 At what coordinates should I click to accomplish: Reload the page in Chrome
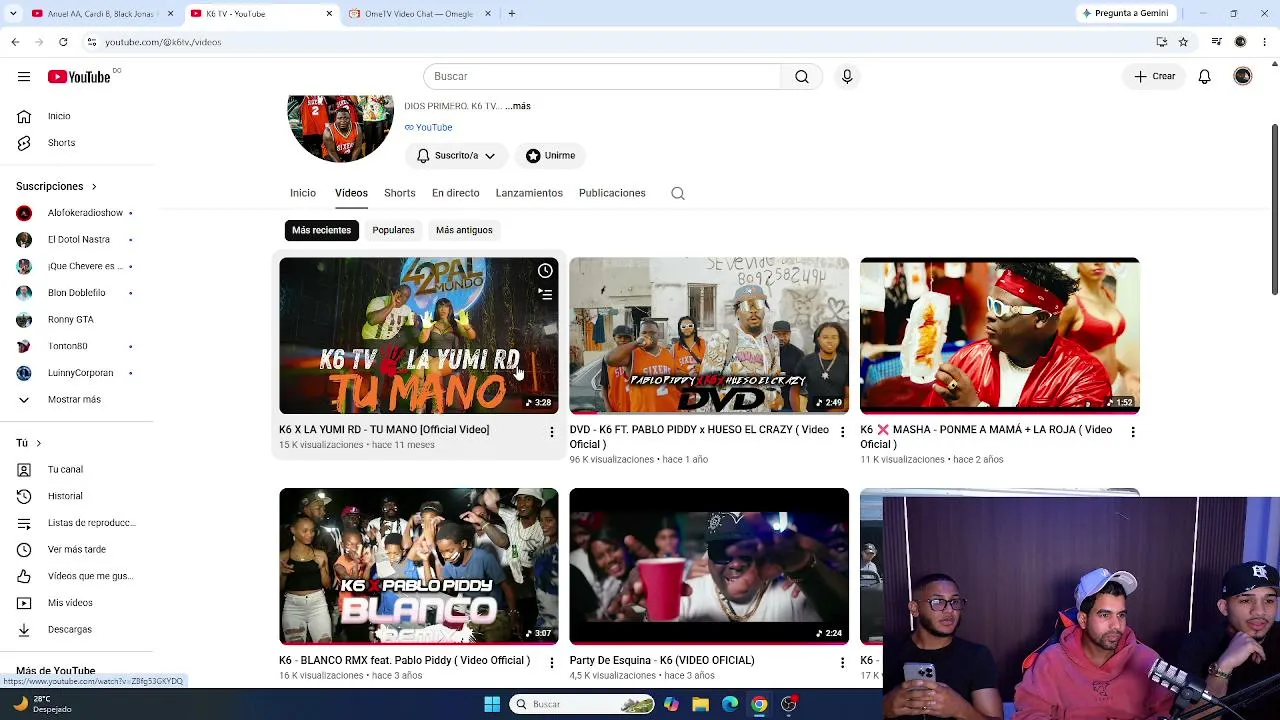click(63, 42)
